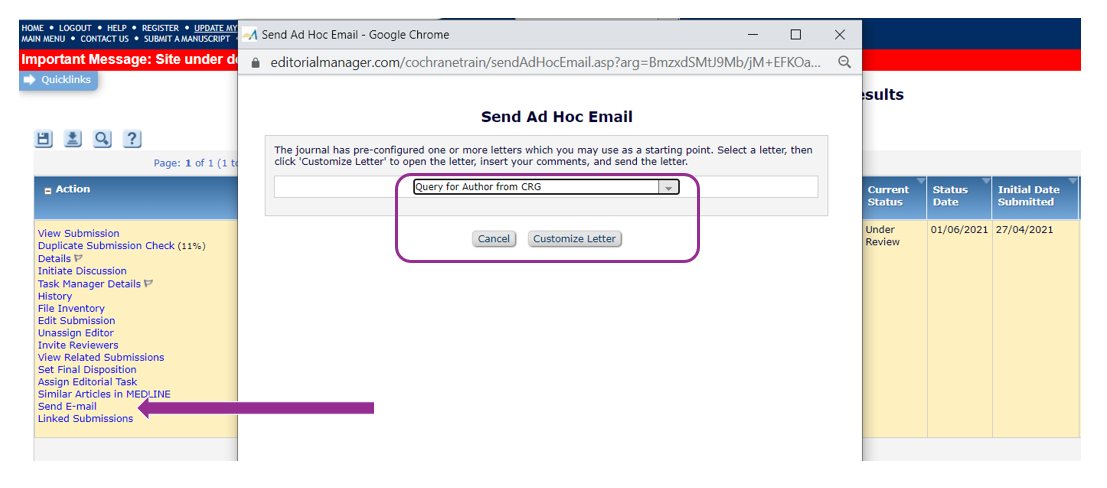
Task: Click the Send E-mail action link
Action: [67, 406]
